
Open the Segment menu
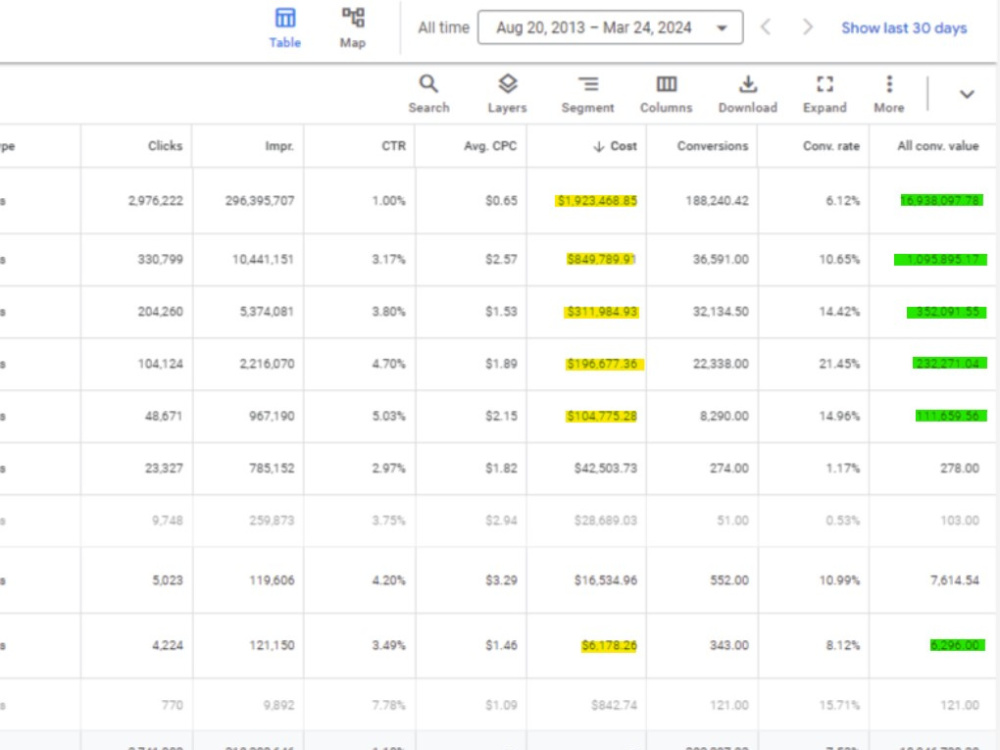pos(587,94)
